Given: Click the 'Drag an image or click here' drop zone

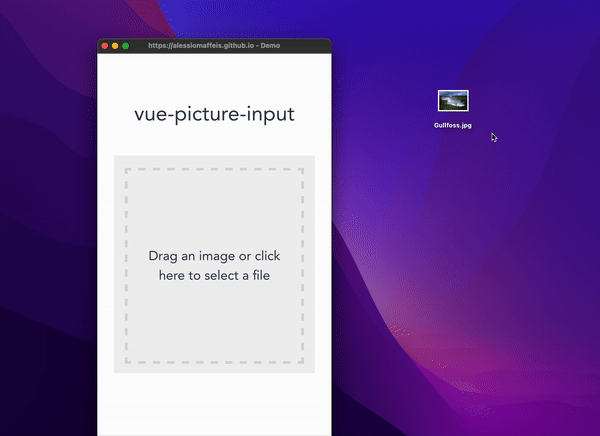Looking at the screenshot, I should [214, 264].
